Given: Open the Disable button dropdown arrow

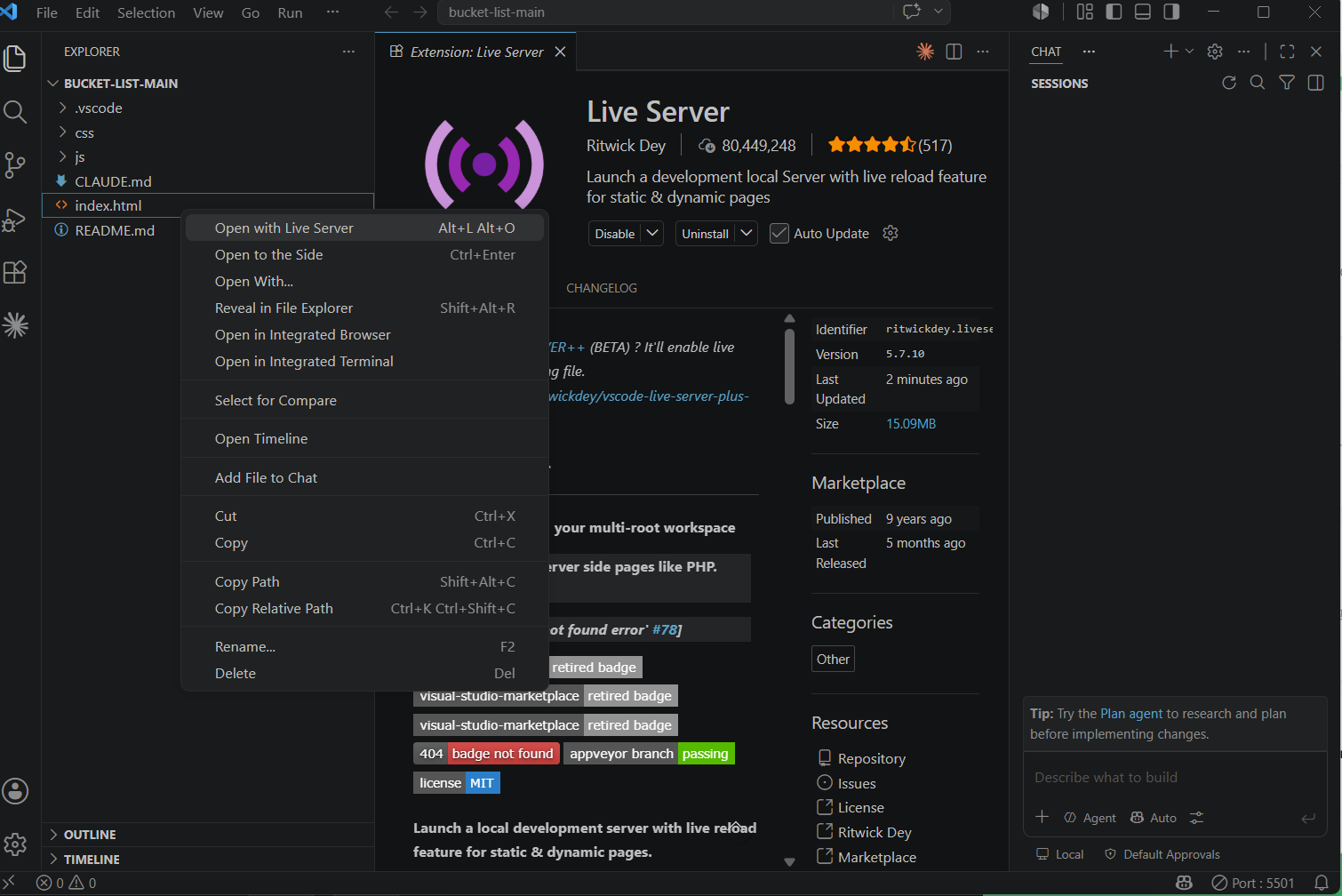Looking at the screenshot, I should [x=652, y=233].
